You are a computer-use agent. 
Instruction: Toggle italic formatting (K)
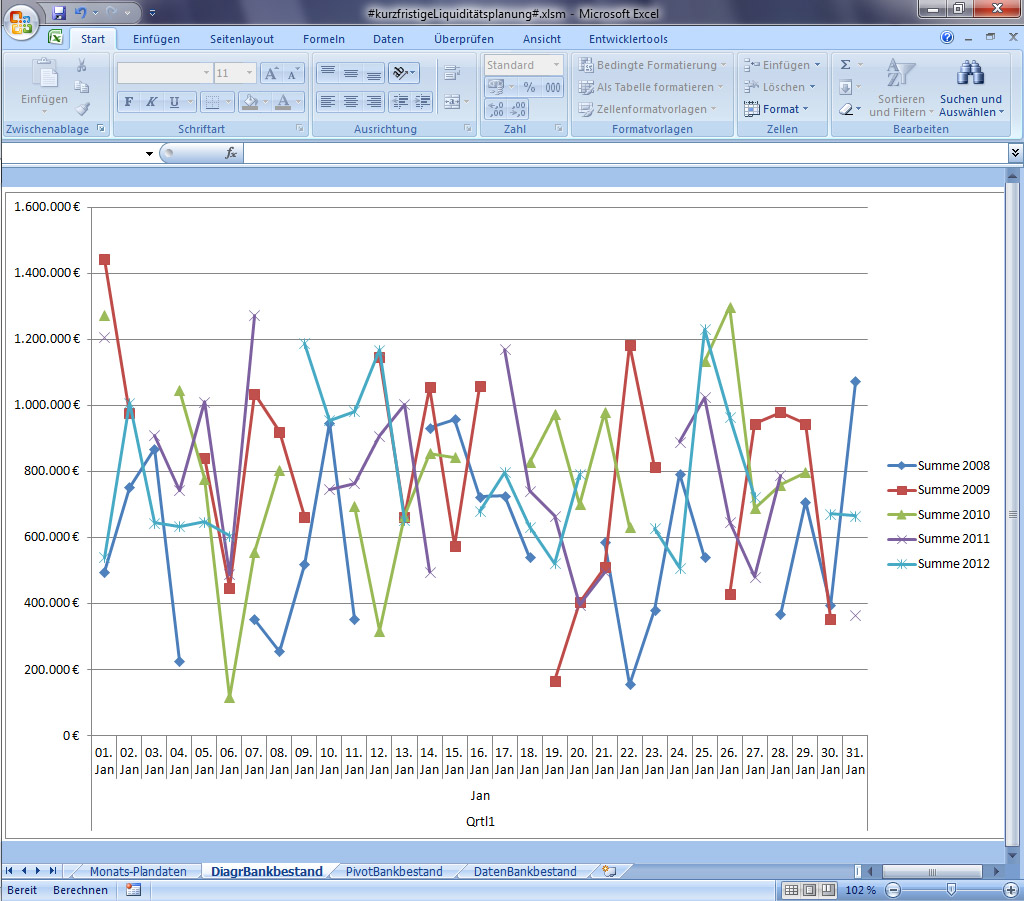click(x=151, y=102)
